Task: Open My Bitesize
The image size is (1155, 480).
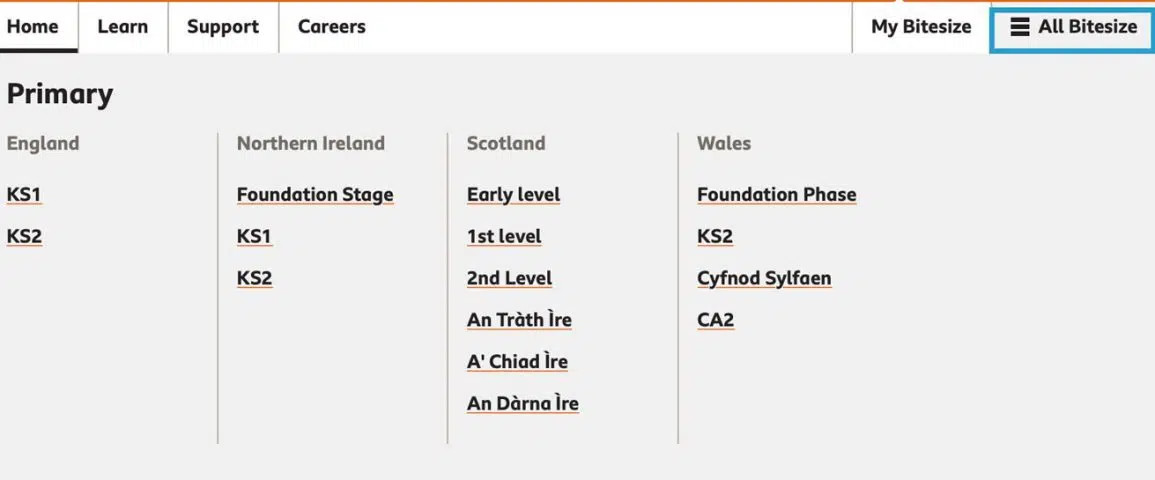Action: pos(921,27)
